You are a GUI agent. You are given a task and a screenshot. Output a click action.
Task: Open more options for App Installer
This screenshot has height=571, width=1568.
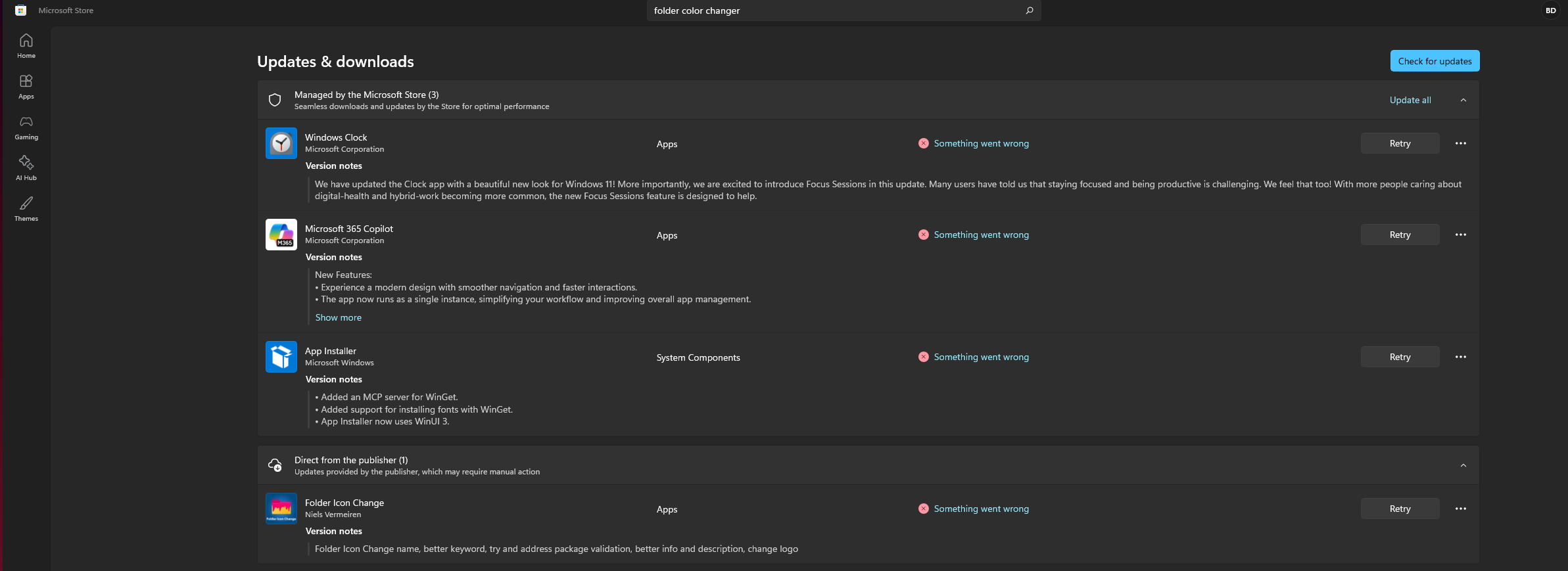pos(1461,357)
